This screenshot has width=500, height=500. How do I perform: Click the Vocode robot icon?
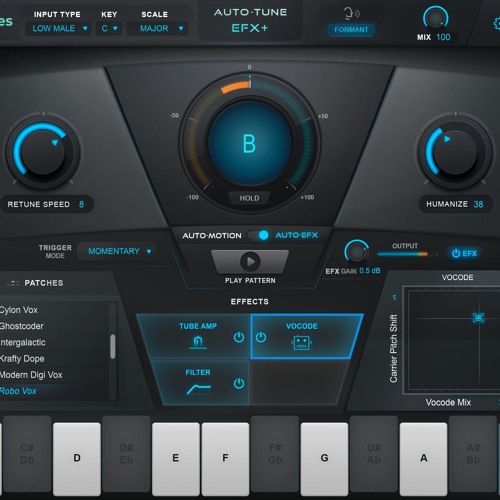point(301,342)
